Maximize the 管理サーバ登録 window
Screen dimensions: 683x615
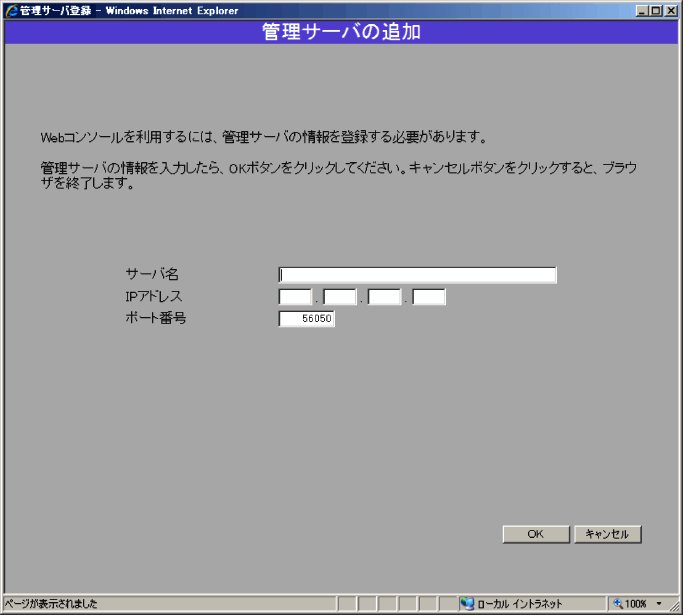656,11
